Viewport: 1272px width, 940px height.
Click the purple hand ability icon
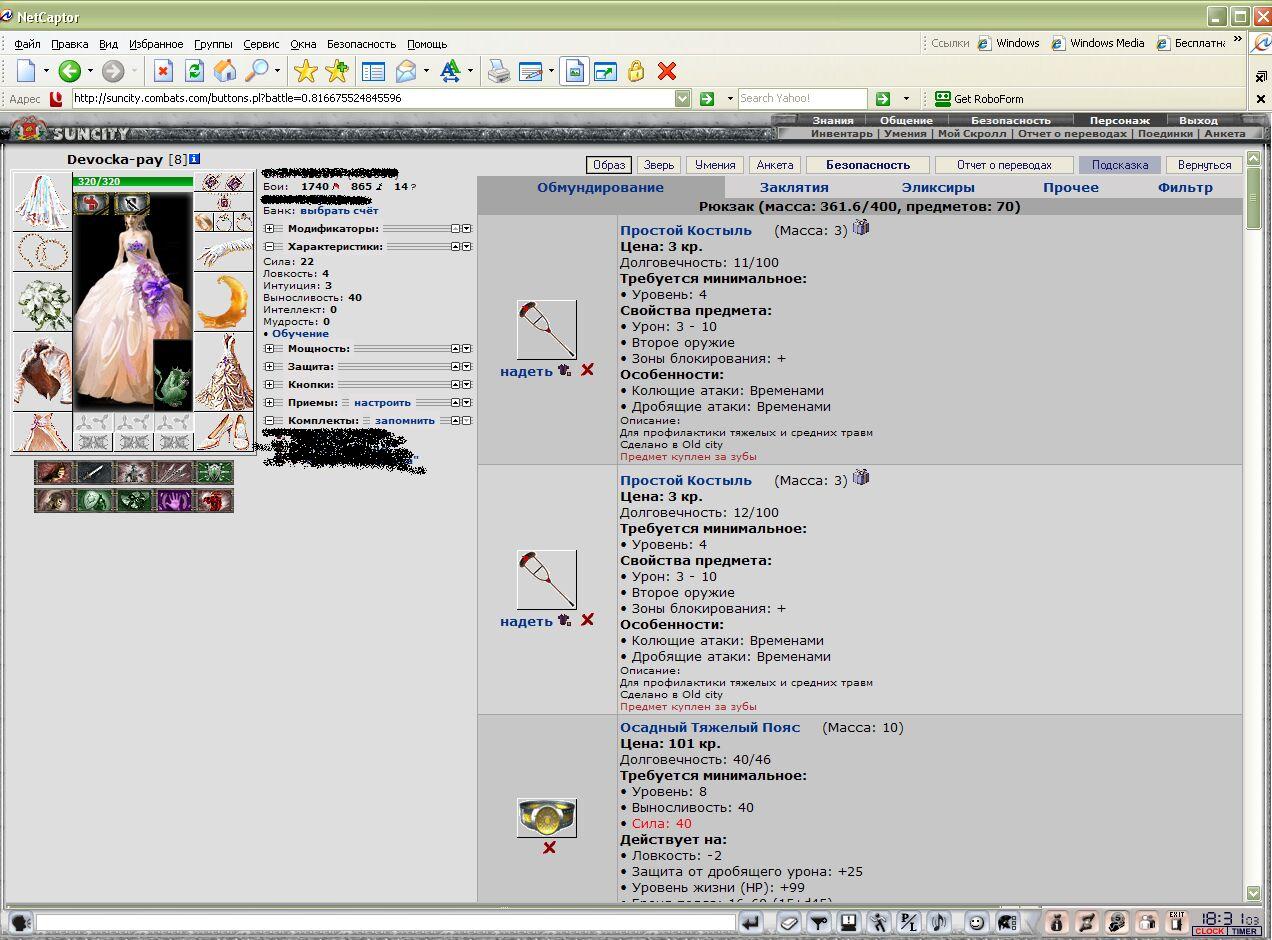pos(174,499)
